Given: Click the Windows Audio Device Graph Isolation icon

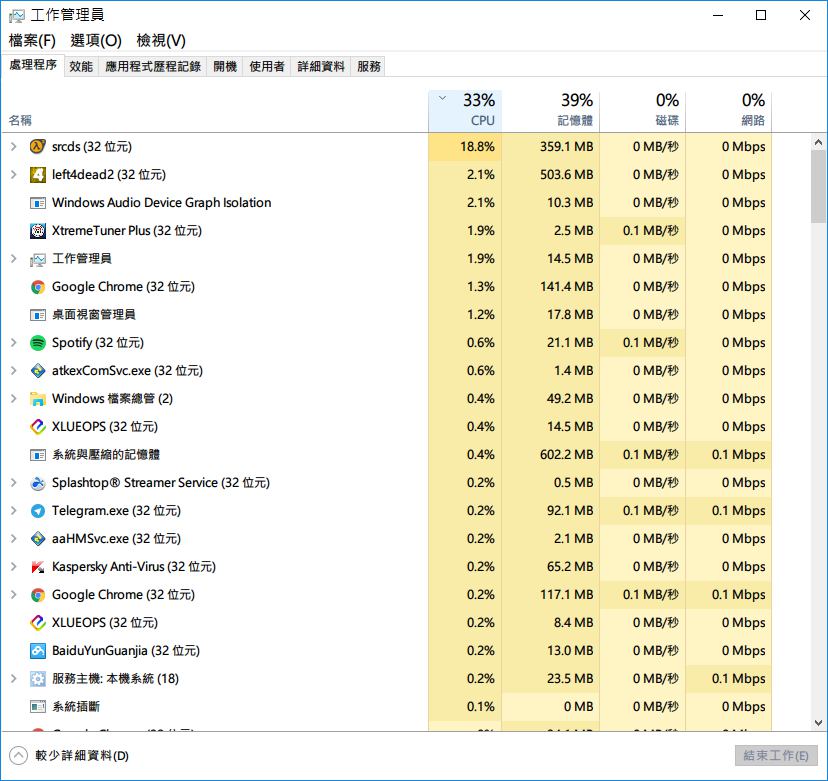Looking at the screenshot, I should [x=37, y=203].
